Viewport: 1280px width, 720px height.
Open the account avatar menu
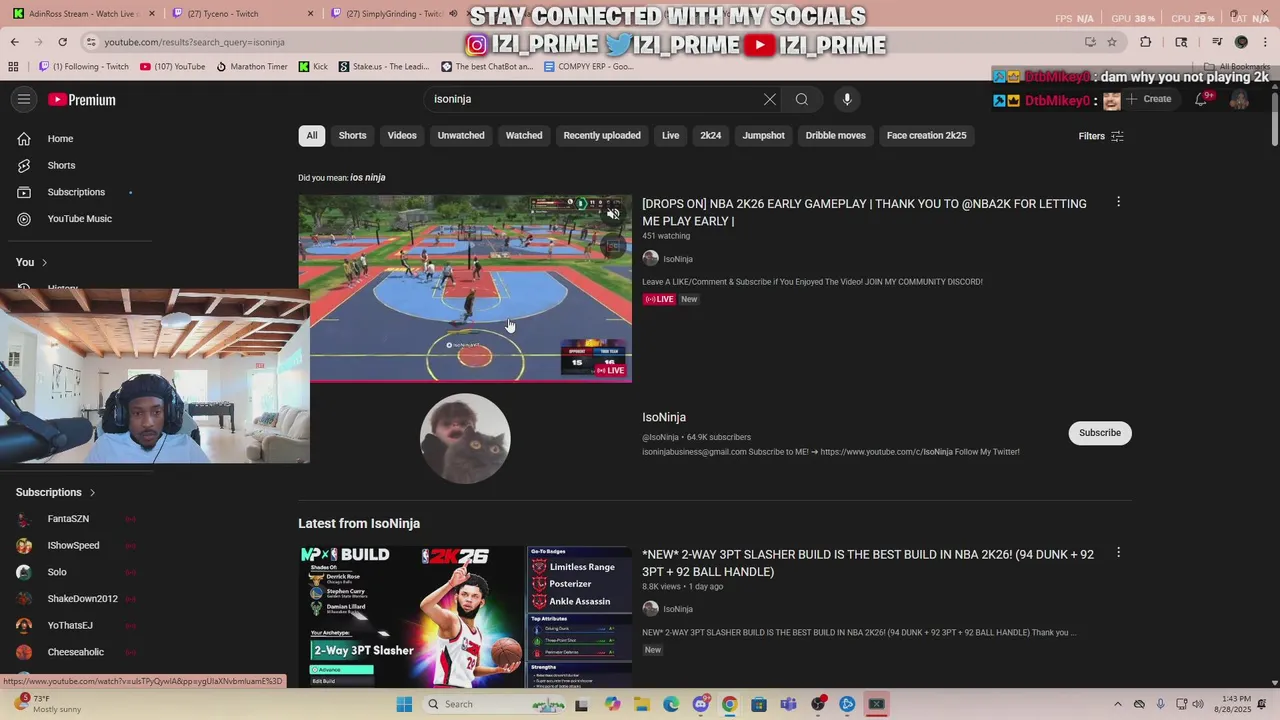1239,99
